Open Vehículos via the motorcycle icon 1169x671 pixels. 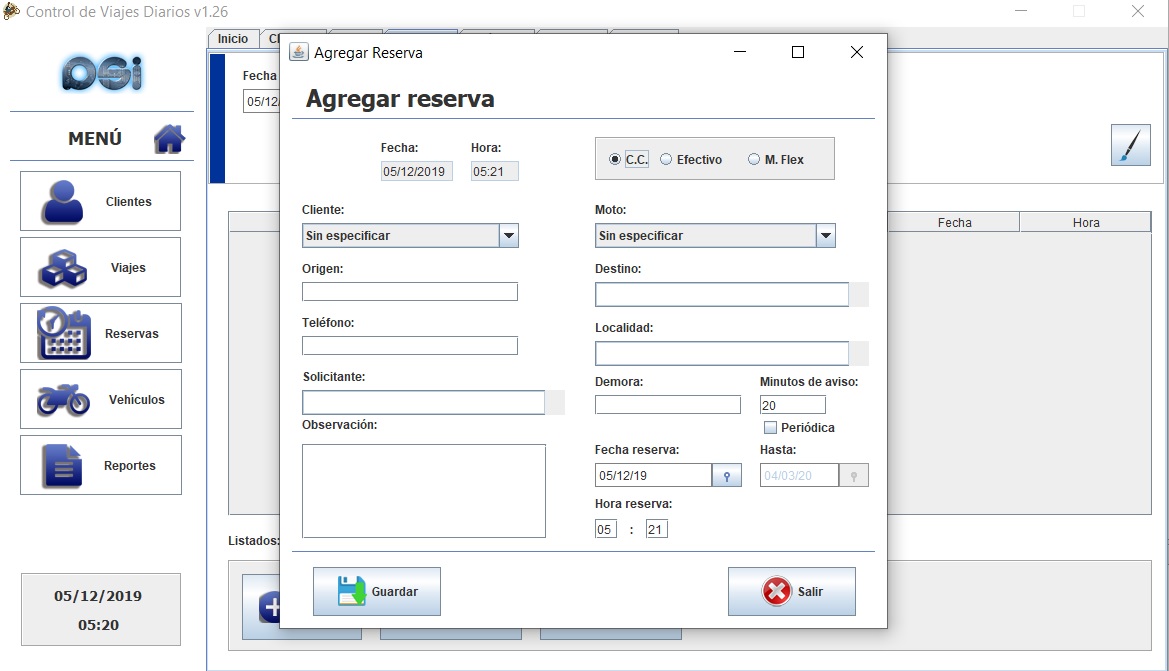point(63,400)
